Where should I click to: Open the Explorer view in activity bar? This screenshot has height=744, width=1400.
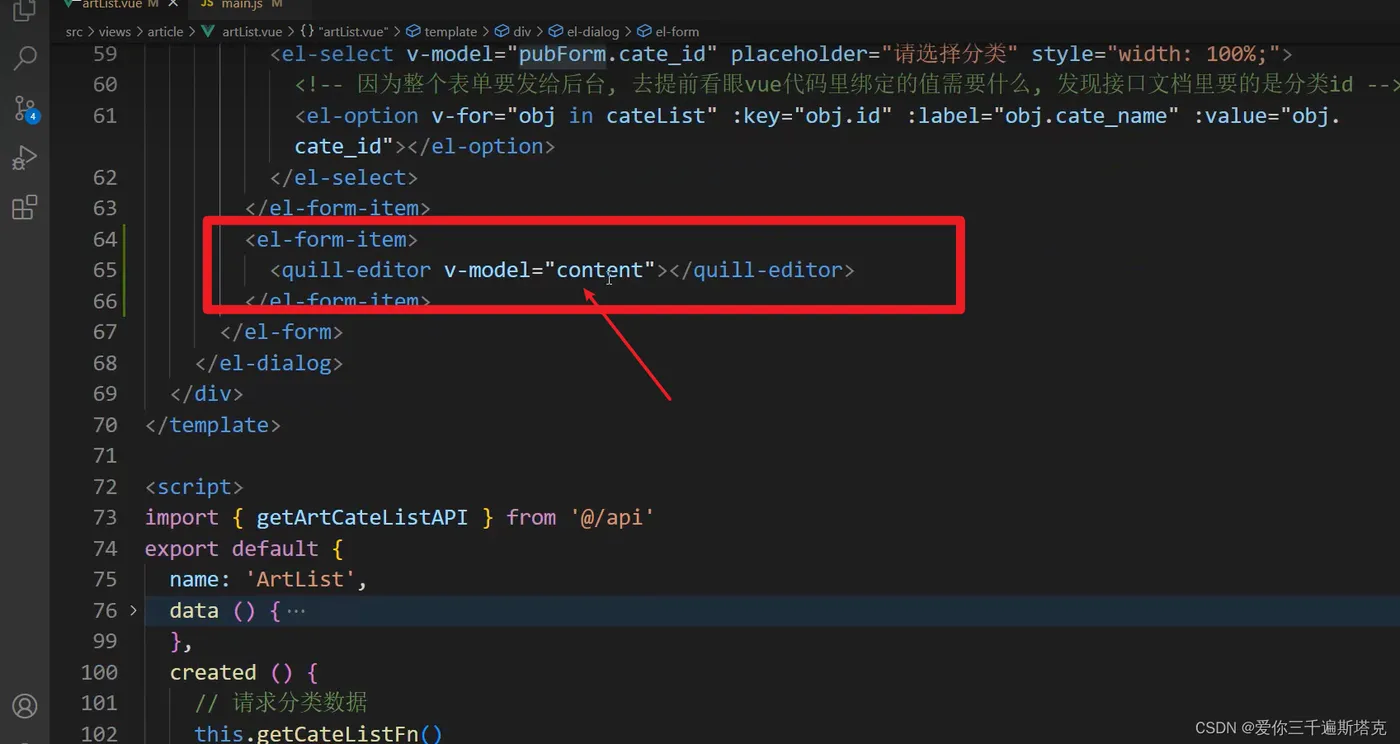click(x=24, y=10)
